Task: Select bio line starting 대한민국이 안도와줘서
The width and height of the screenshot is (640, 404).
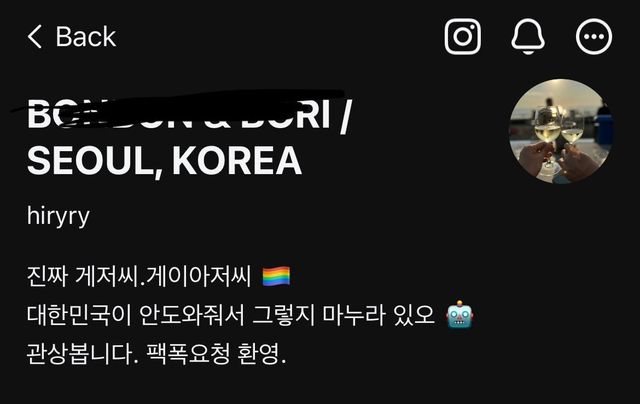Action: (231, 315)
